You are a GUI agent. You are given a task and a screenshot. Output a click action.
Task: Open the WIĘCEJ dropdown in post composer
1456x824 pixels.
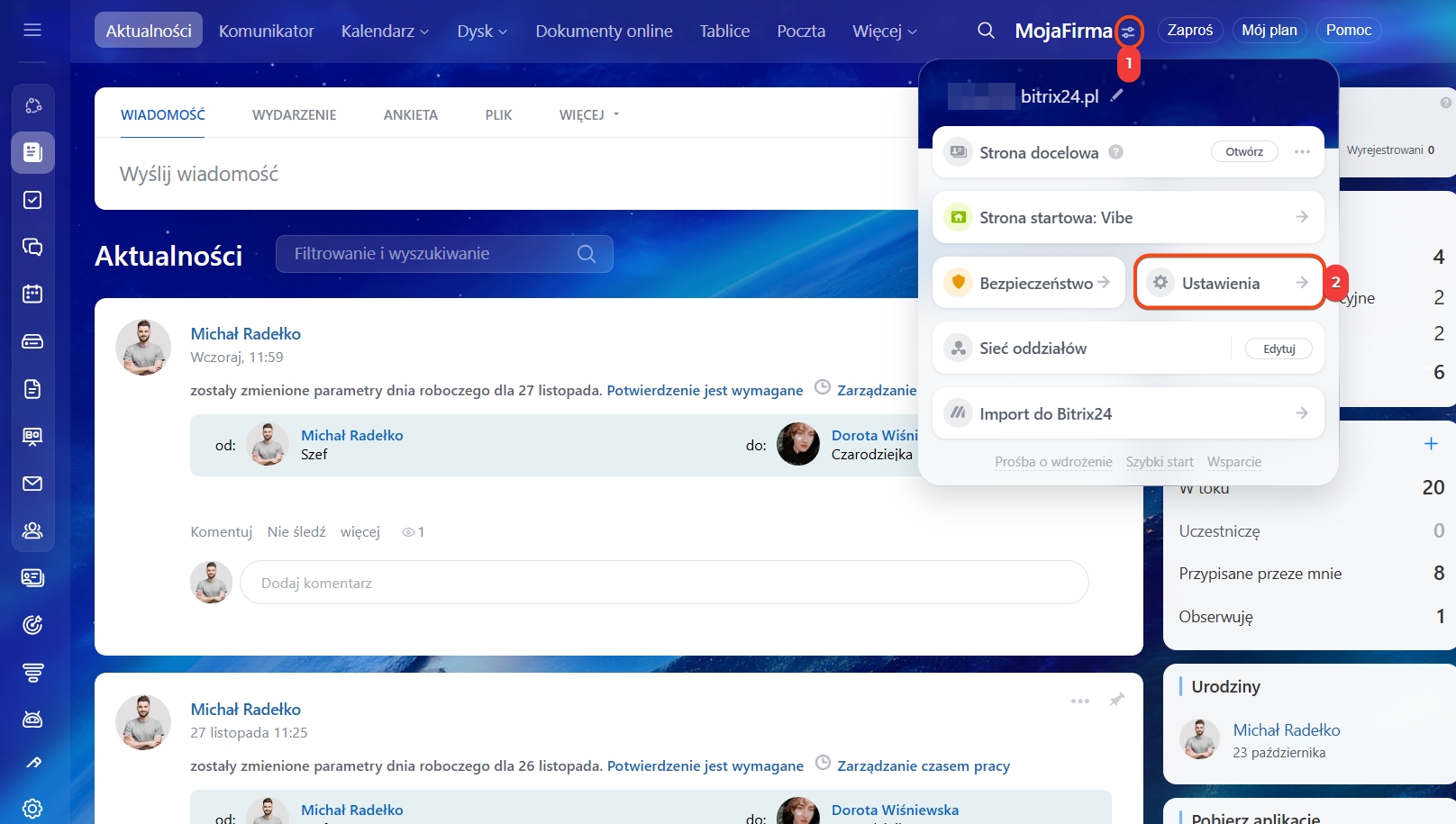(589, 114)
